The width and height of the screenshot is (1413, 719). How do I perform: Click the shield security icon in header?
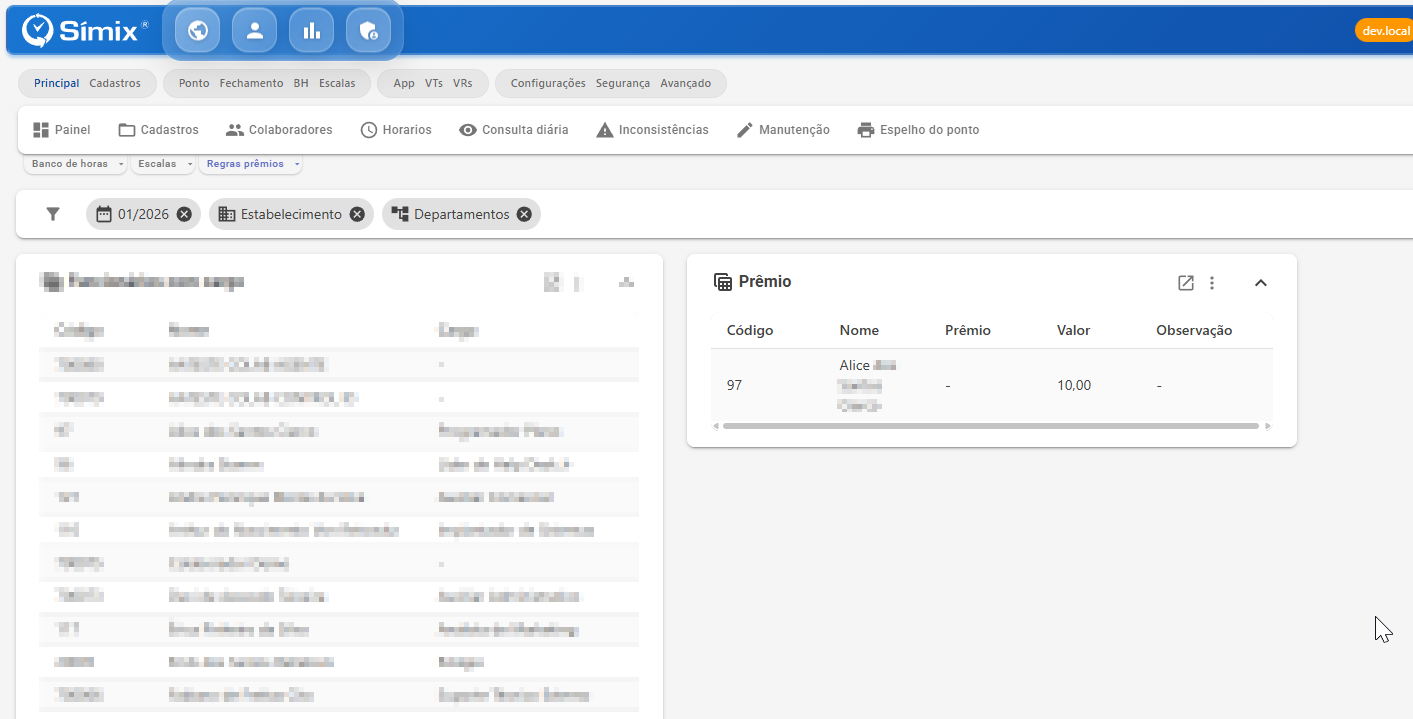(368, 31)
